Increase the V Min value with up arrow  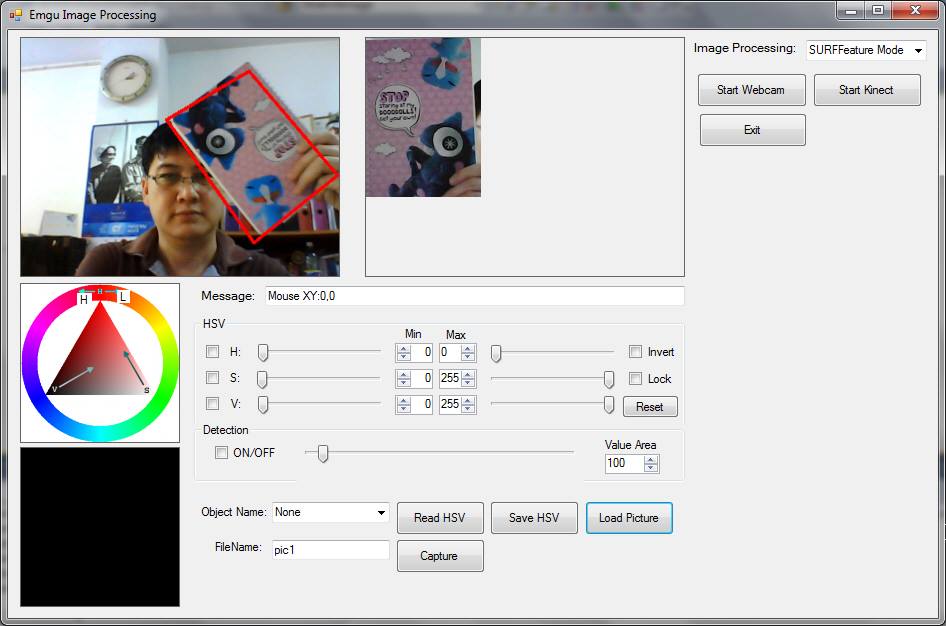404,400
